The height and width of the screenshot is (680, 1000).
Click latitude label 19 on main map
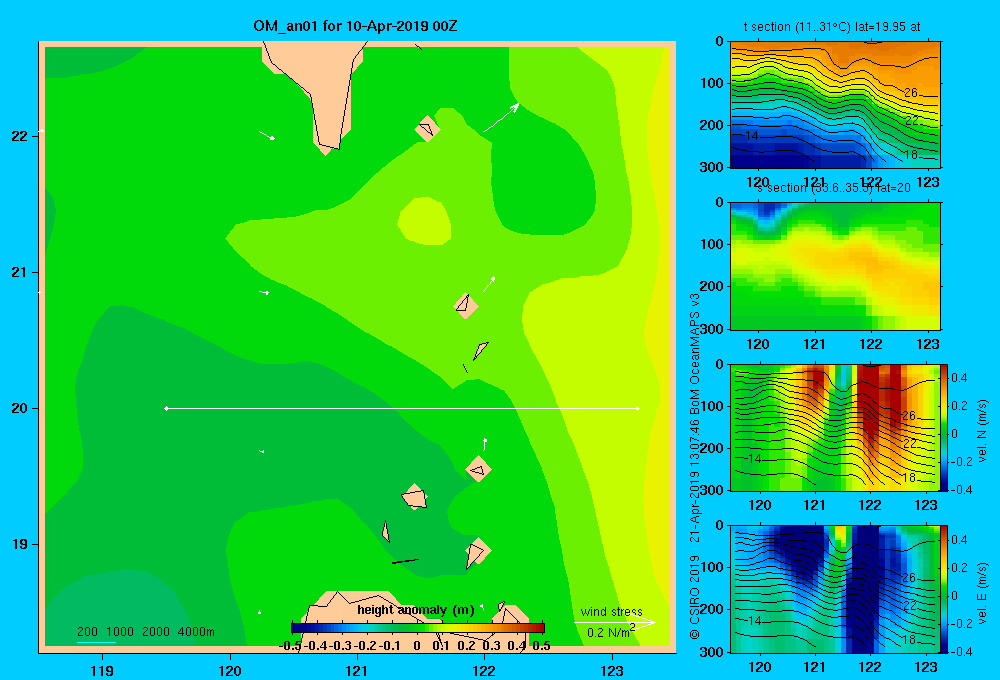20,544
